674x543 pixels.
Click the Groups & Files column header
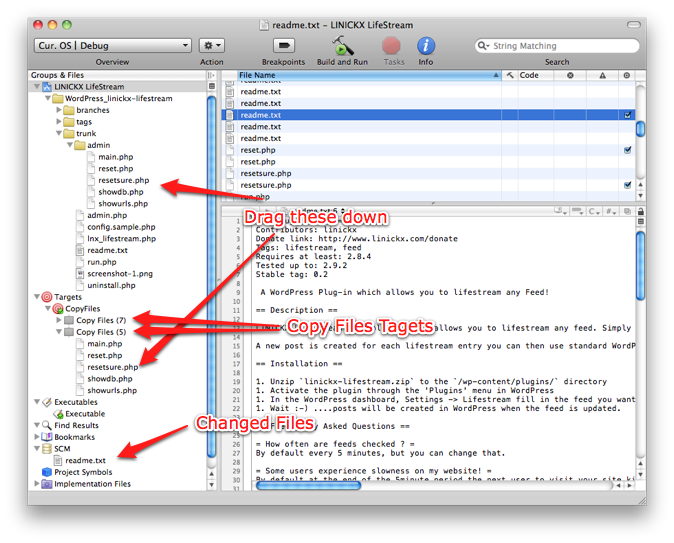(x=118, y=75)
